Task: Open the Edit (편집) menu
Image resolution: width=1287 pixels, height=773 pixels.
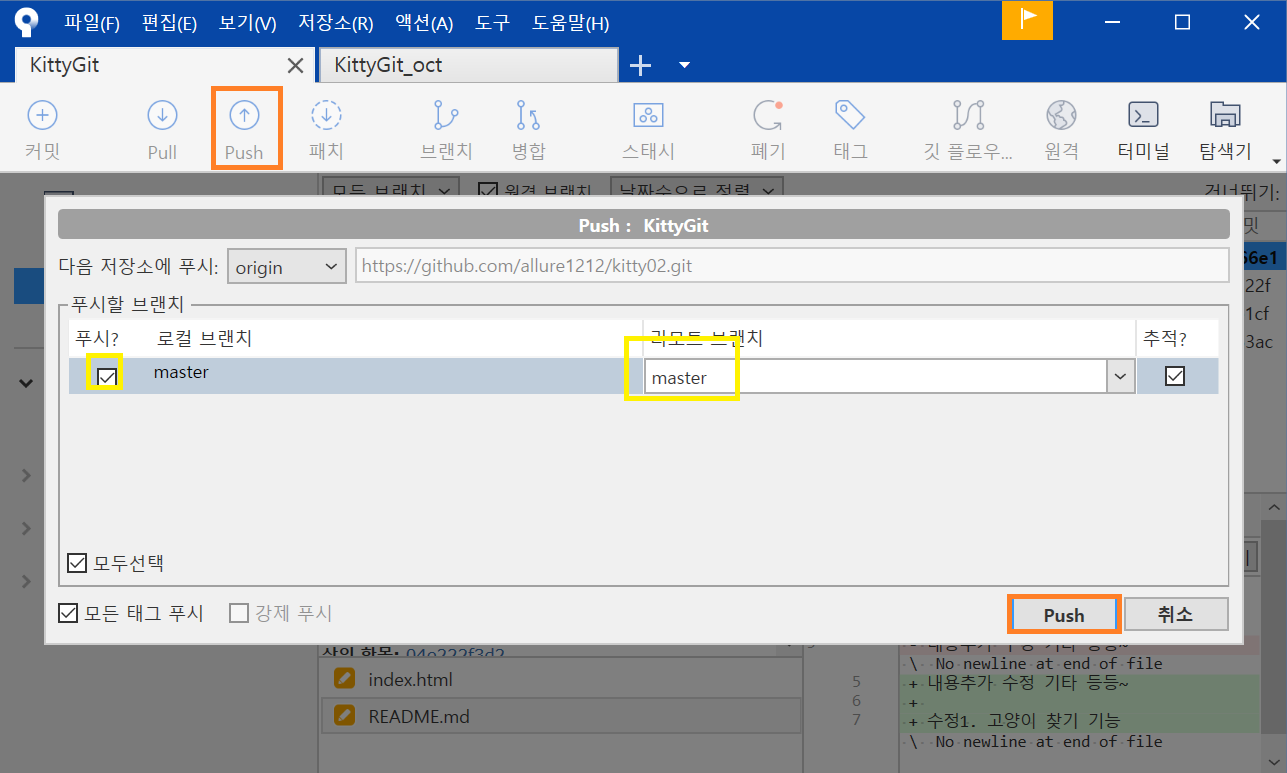Action: click(x=170, y=23)
